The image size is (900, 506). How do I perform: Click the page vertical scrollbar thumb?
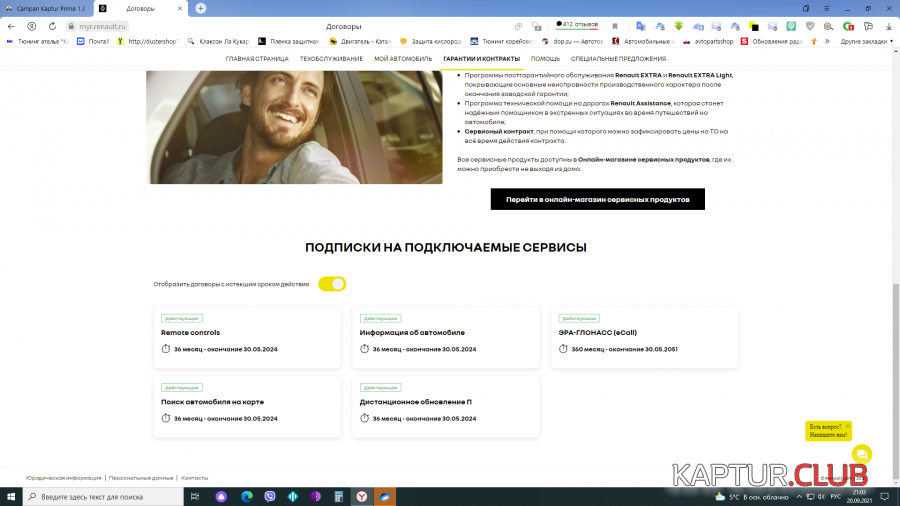[x=895, y=382]
